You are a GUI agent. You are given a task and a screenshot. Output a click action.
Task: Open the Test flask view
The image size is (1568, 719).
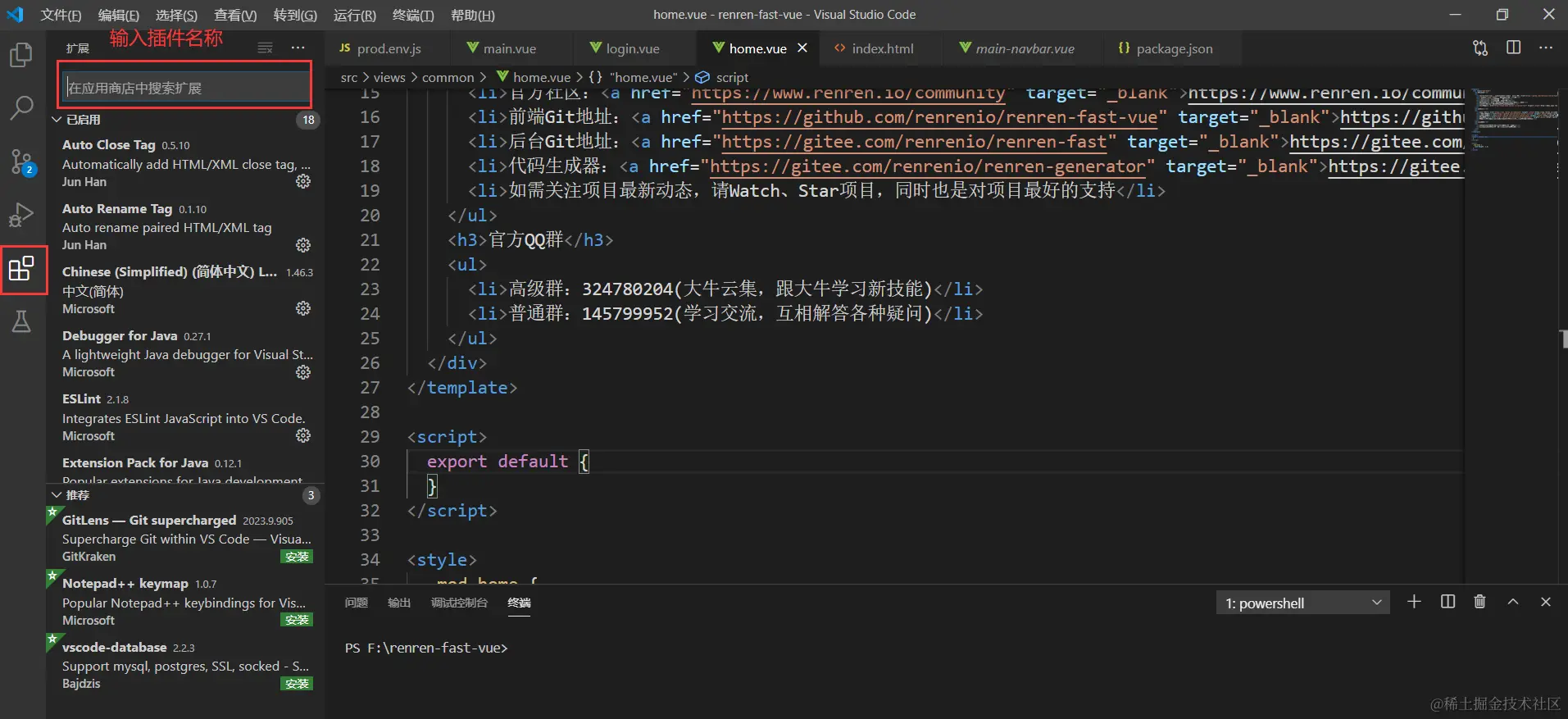click(x=21, y=321)
